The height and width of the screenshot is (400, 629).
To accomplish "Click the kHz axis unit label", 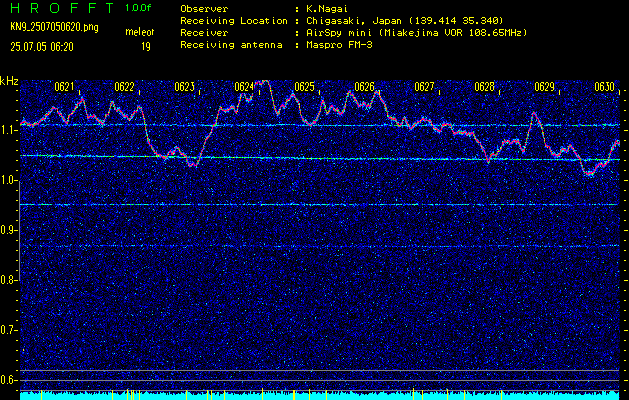I will coord(9,81).
